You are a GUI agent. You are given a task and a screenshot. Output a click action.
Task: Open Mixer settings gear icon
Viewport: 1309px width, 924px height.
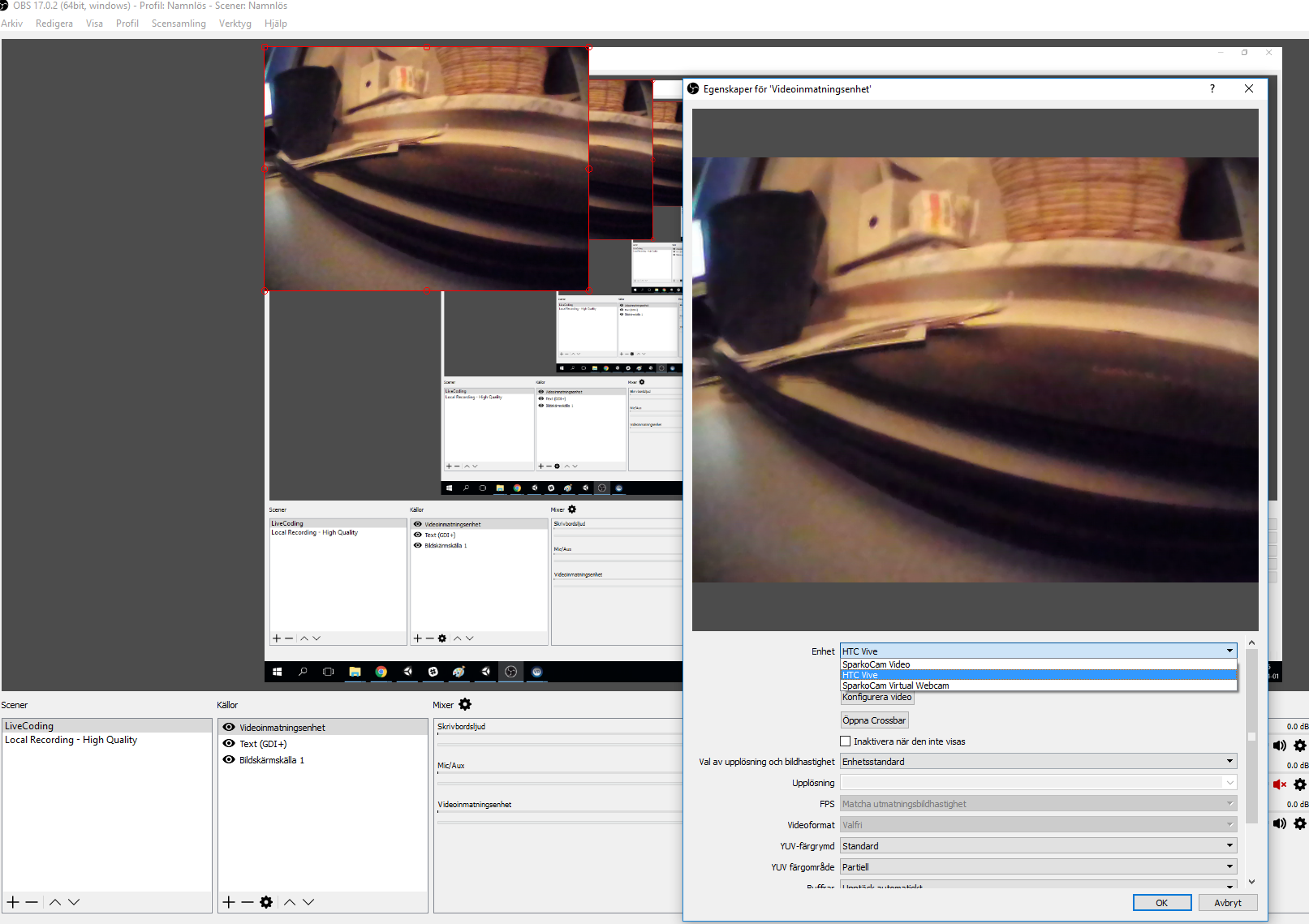[465, 704]
